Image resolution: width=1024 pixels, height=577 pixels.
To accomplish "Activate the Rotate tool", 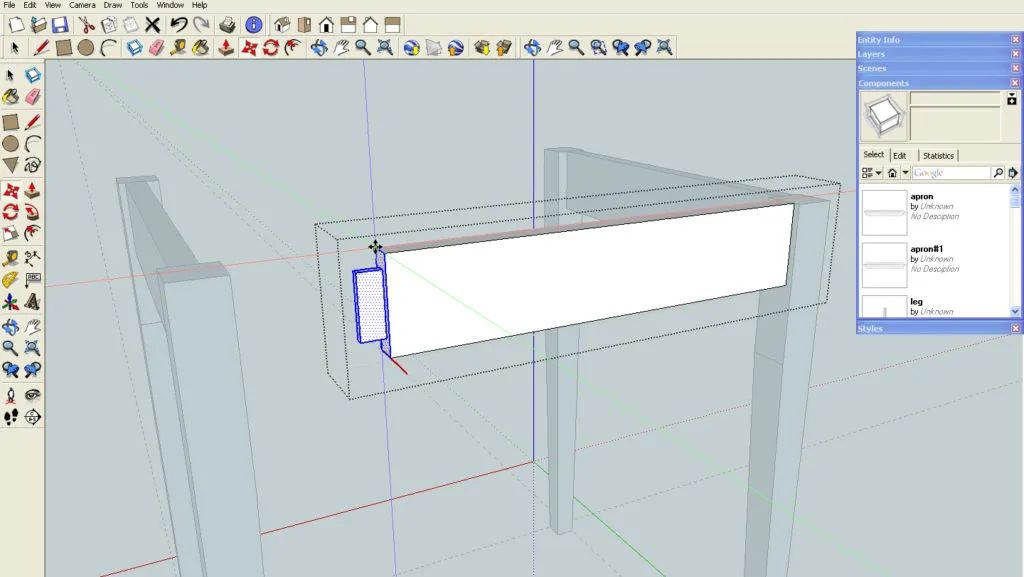I will click(10, 211).
